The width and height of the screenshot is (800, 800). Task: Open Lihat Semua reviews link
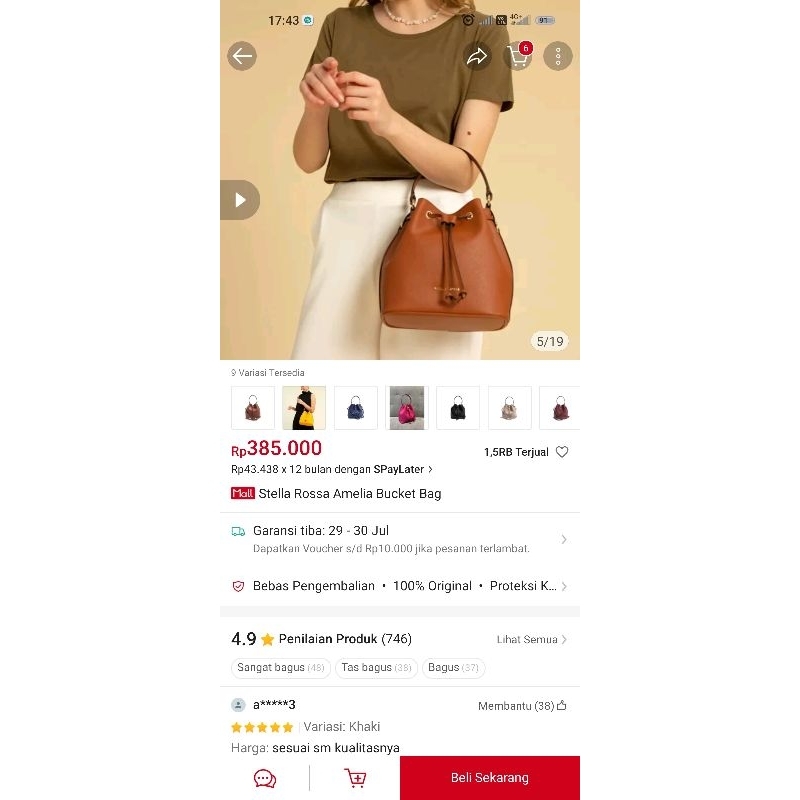(532, 639)
